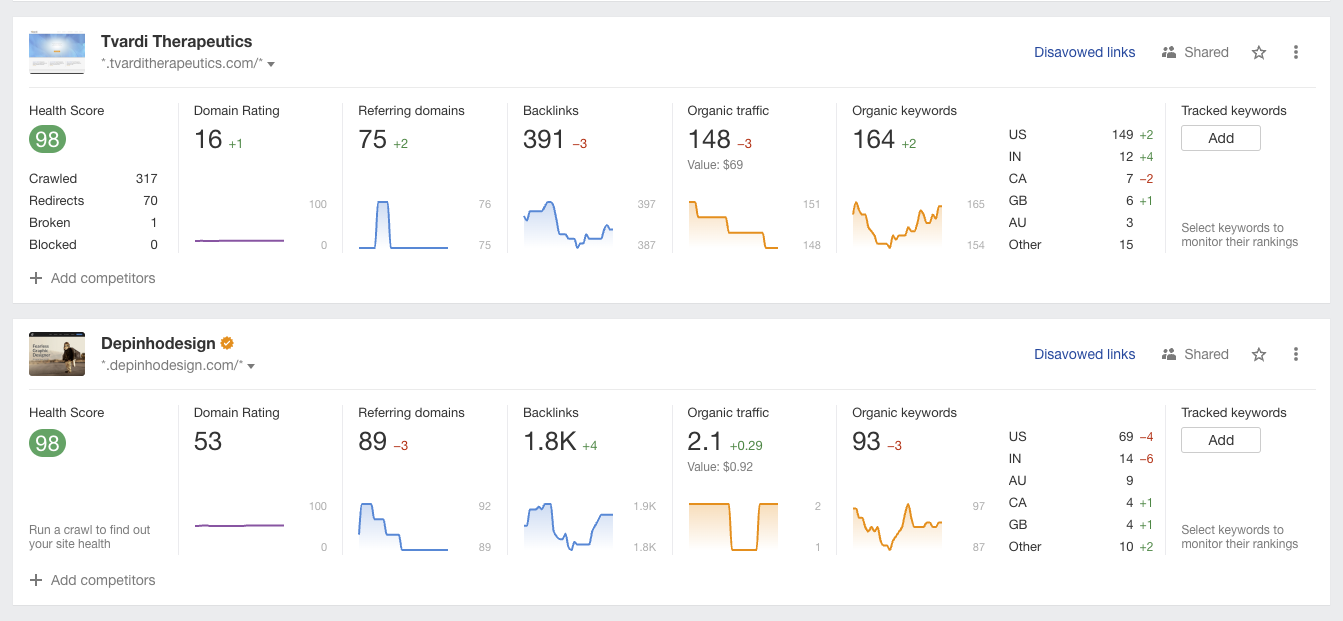The image size is (1343, 621).
Task: Add tracked keywords for Tvardi Therapeutics
Action: [1221, 138]
